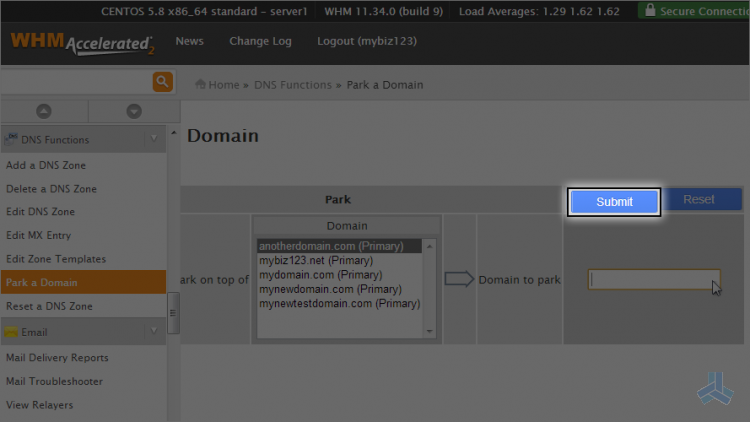Go to Home breadcrumb link

(x=224, y=85)
